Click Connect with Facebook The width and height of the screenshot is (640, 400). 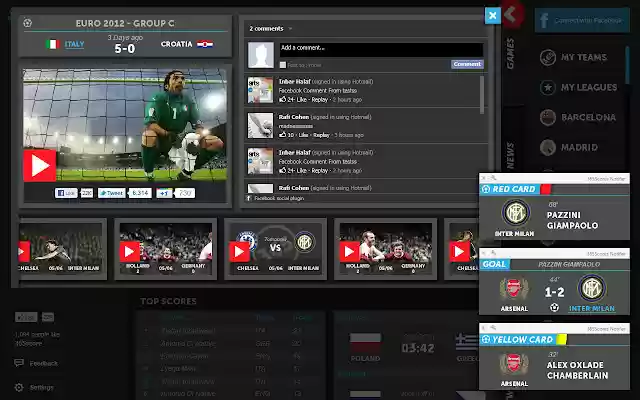(x=582, y=20)
